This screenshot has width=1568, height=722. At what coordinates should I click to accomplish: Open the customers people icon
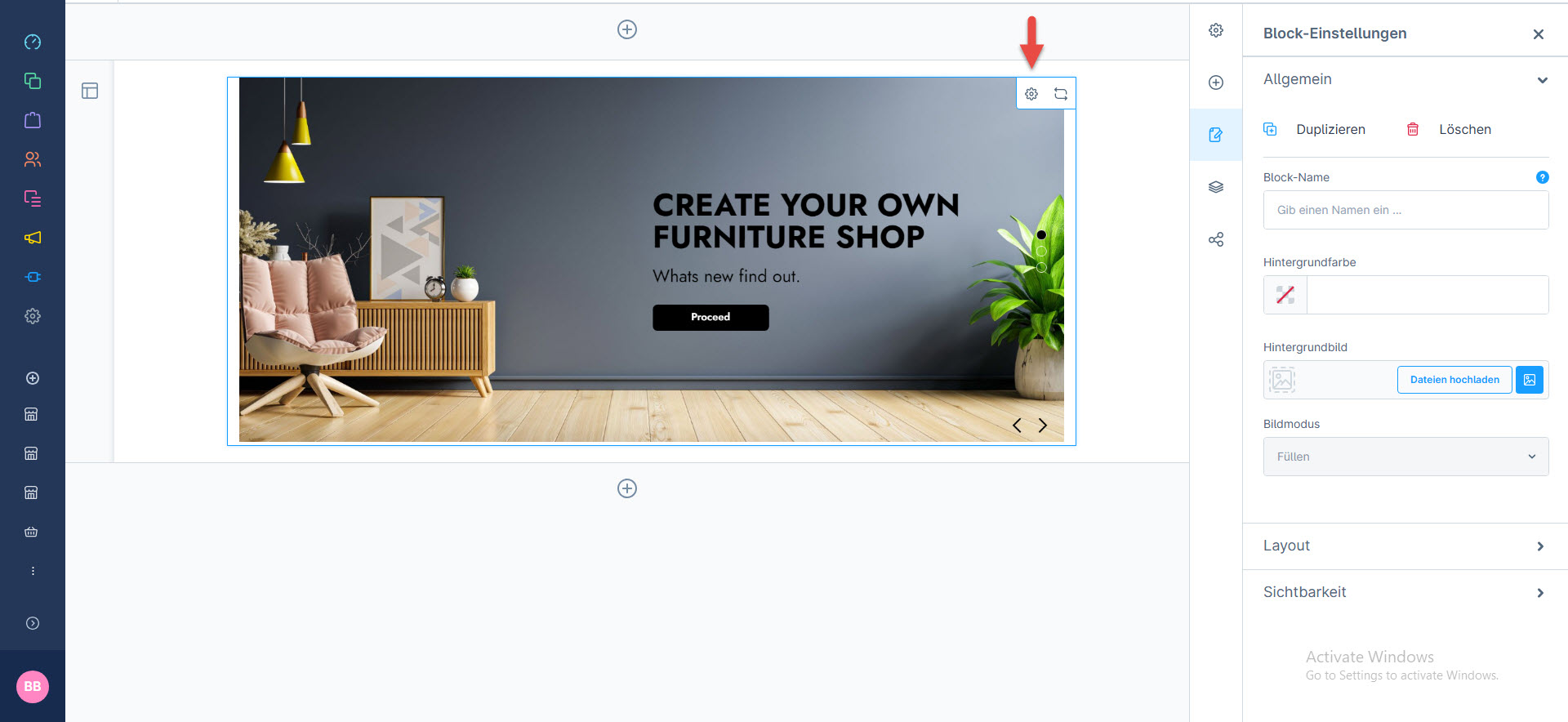[x=33, y=159]
